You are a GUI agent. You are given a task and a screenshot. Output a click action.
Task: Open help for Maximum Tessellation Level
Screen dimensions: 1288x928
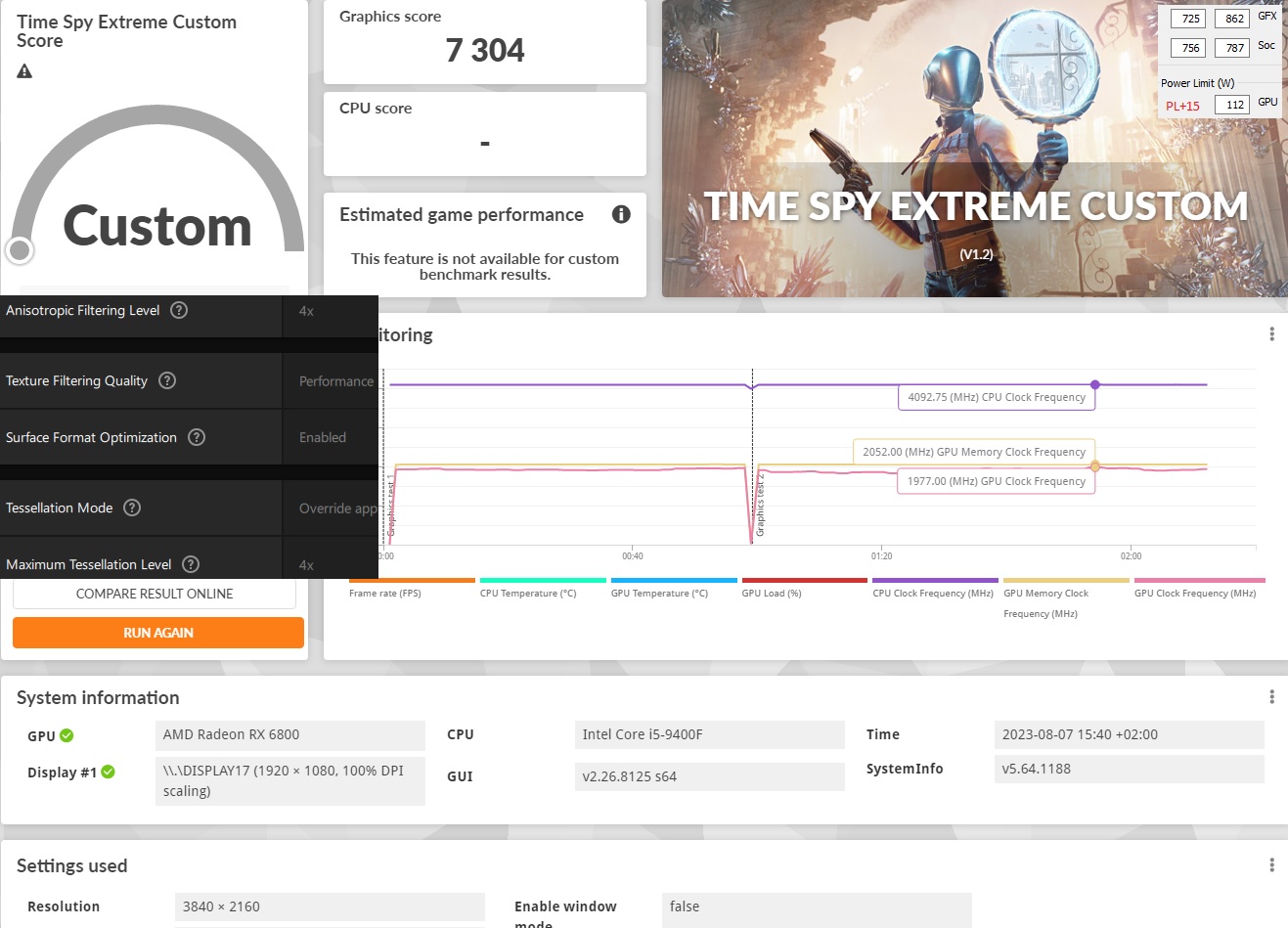tap(191, 564)
